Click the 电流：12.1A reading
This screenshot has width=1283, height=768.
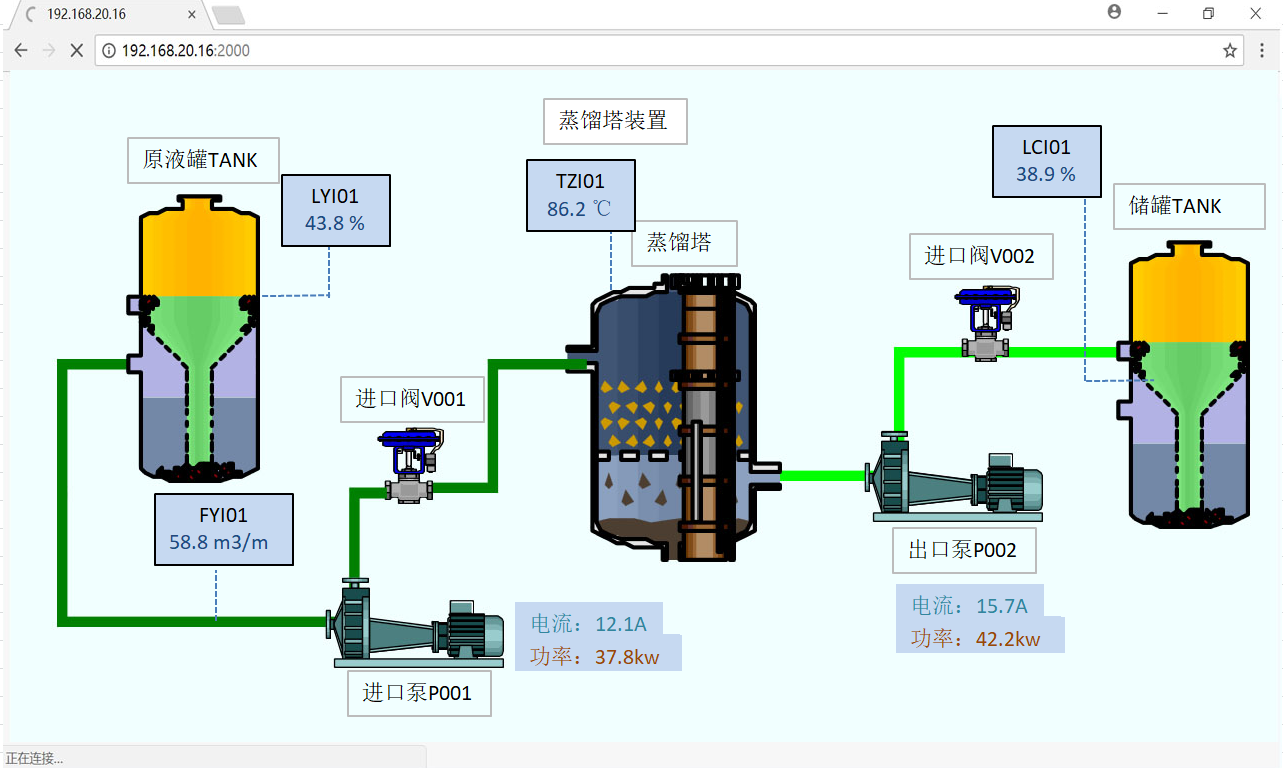point(589,624)
